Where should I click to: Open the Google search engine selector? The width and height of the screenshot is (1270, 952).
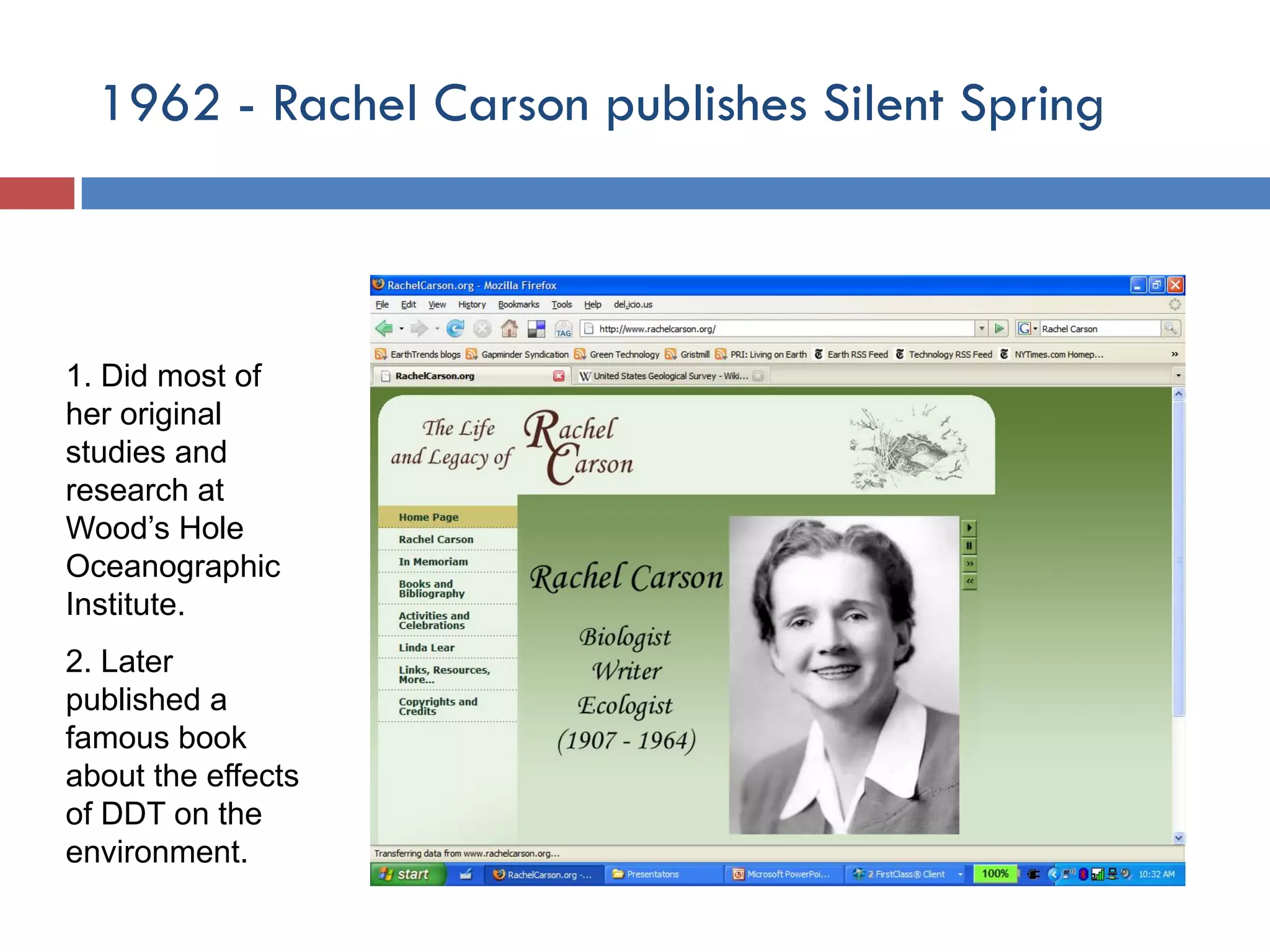pyautogui.click(x=1028, y=328)
